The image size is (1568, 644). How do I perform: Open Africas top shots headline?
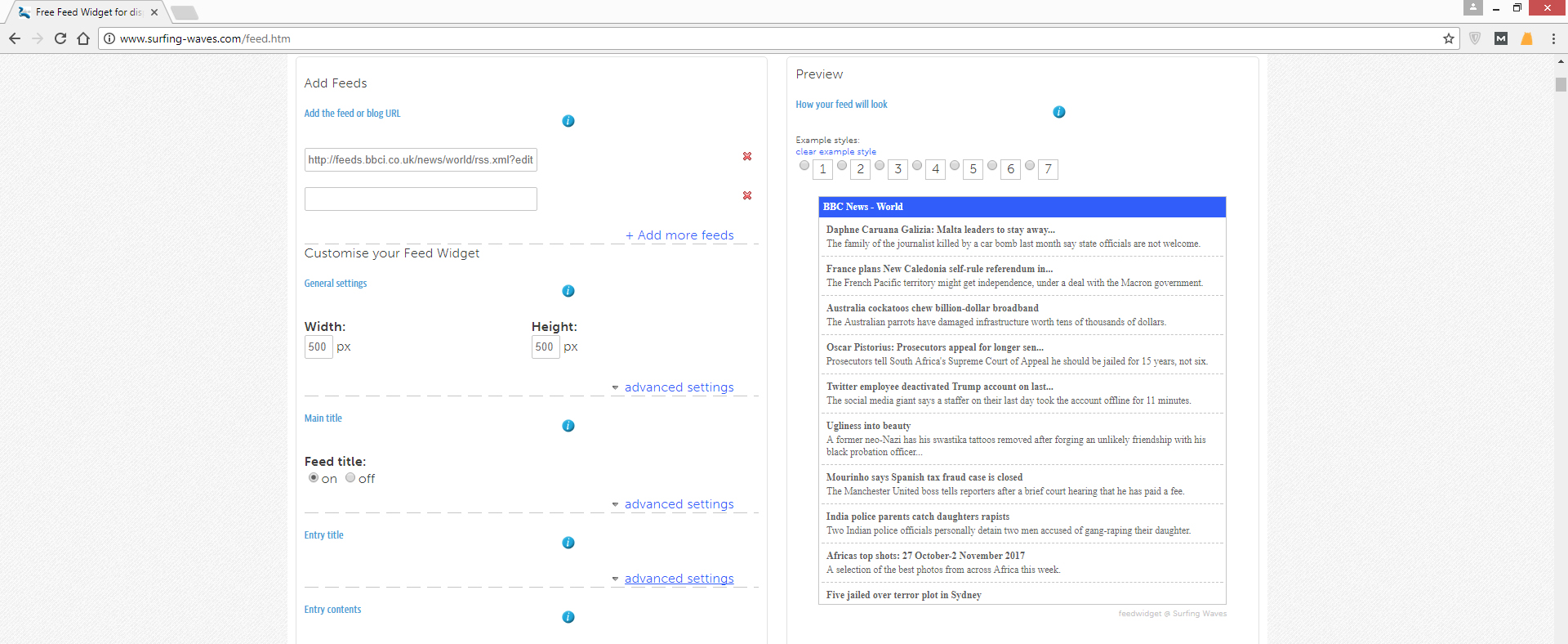[925, 556]
